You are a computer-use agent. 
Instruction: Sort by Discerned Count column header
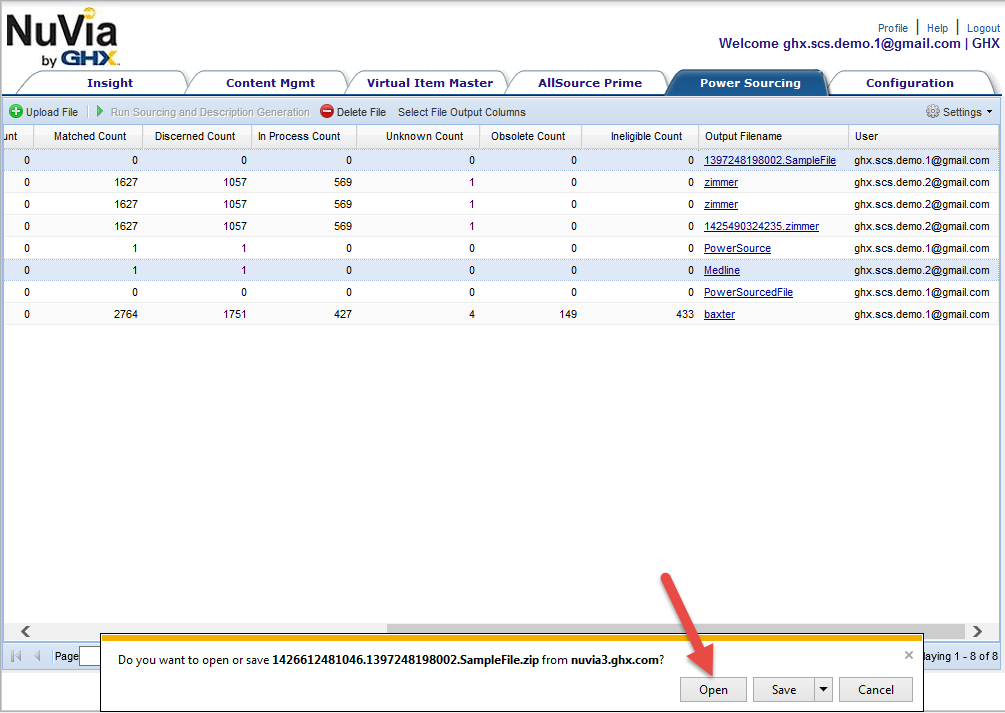(x=195, y=136)
